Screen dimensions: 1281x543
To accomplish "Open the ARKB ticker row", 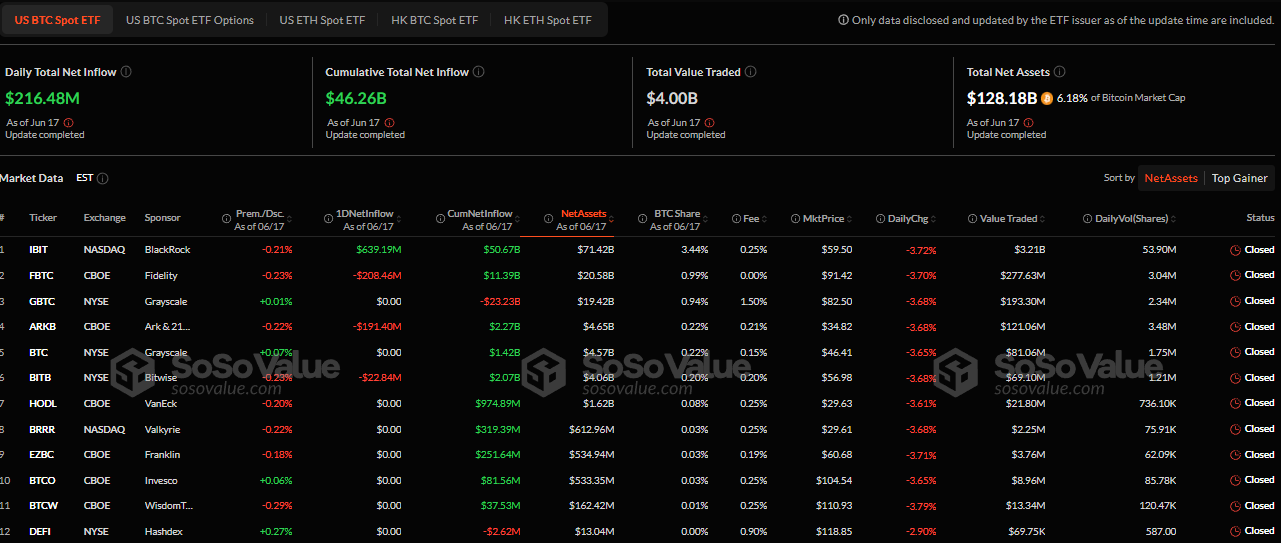I will (640, 326).
